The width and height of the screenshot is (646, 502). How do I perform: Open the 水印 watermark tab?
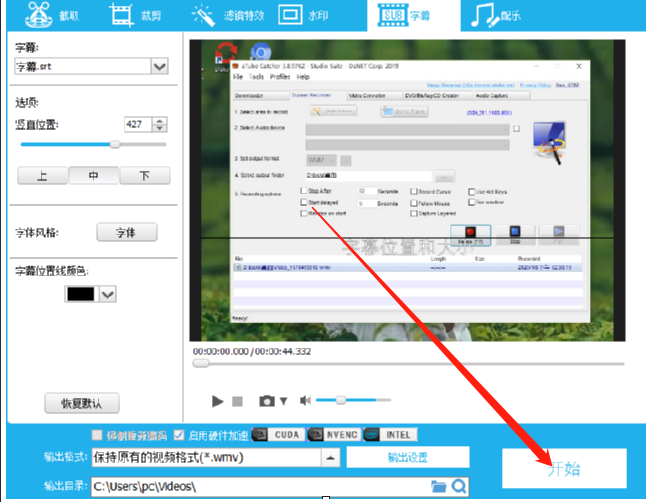(x=304, y=15)
